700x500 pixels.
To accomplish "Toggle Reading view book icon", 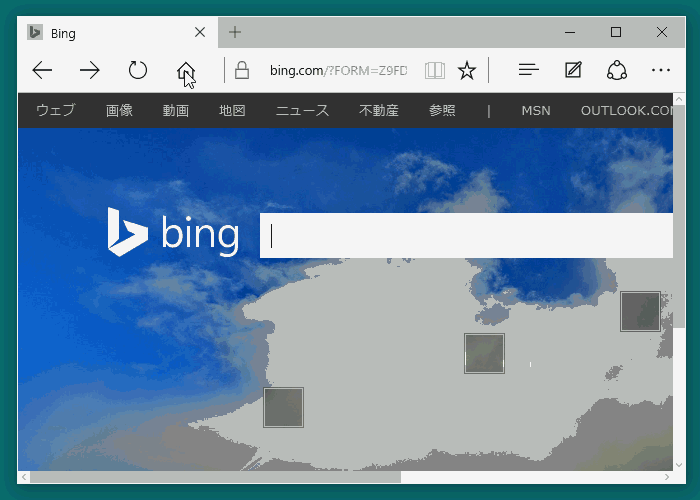I will 435,71.
